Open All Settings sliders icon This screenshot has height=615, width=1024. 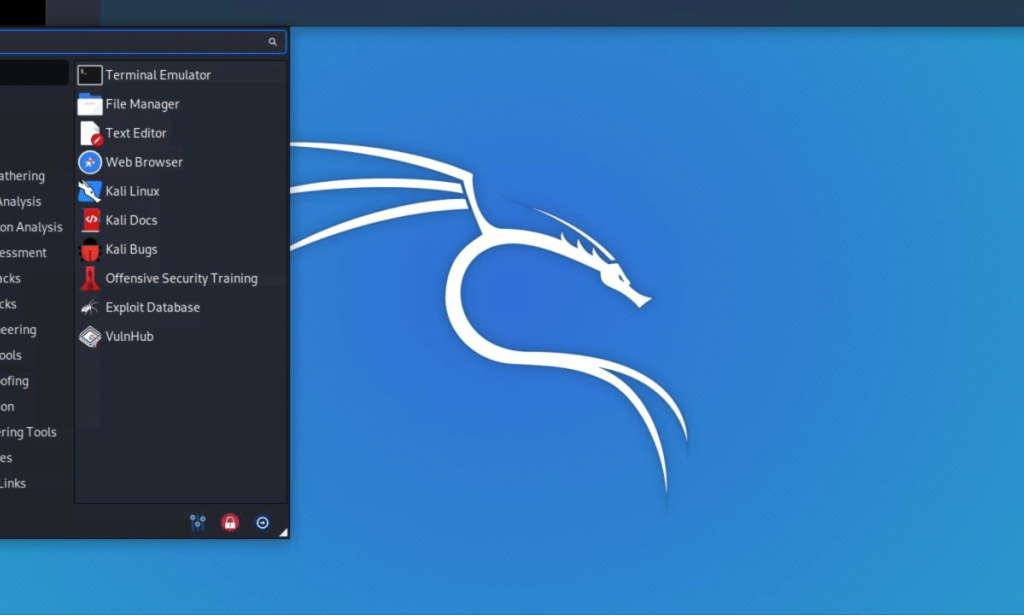click(198, 522)
